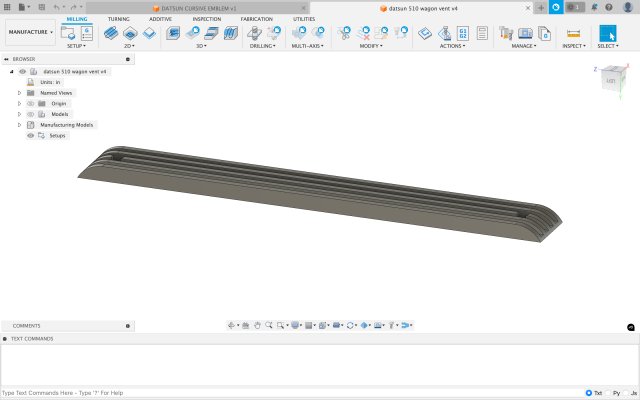This screenshot has height=400, width=640.
Task: Toggle visibility of datsun 510 wagon vent v4
Action: [x=22, y=71]
